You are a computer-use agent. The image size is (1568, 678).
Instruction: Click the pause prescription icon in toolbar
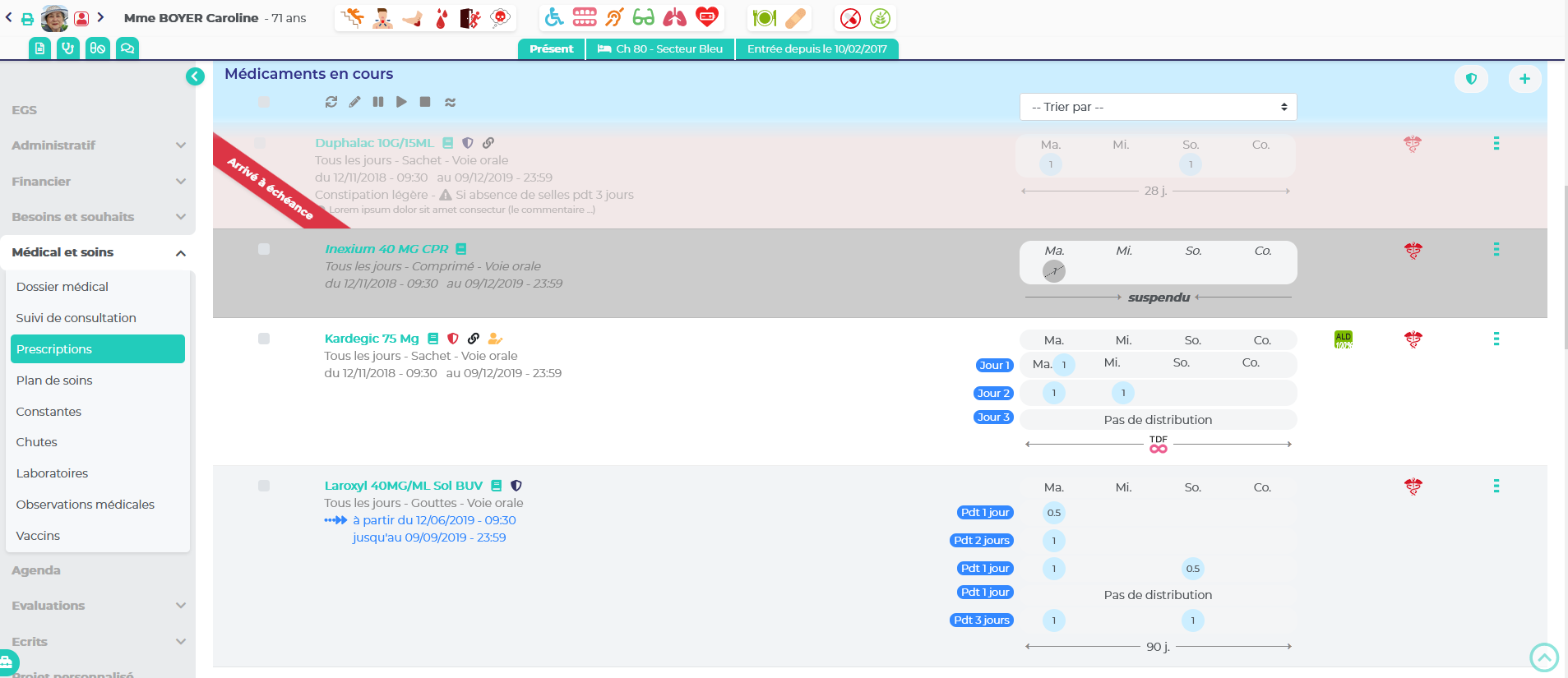pos(377,102)
